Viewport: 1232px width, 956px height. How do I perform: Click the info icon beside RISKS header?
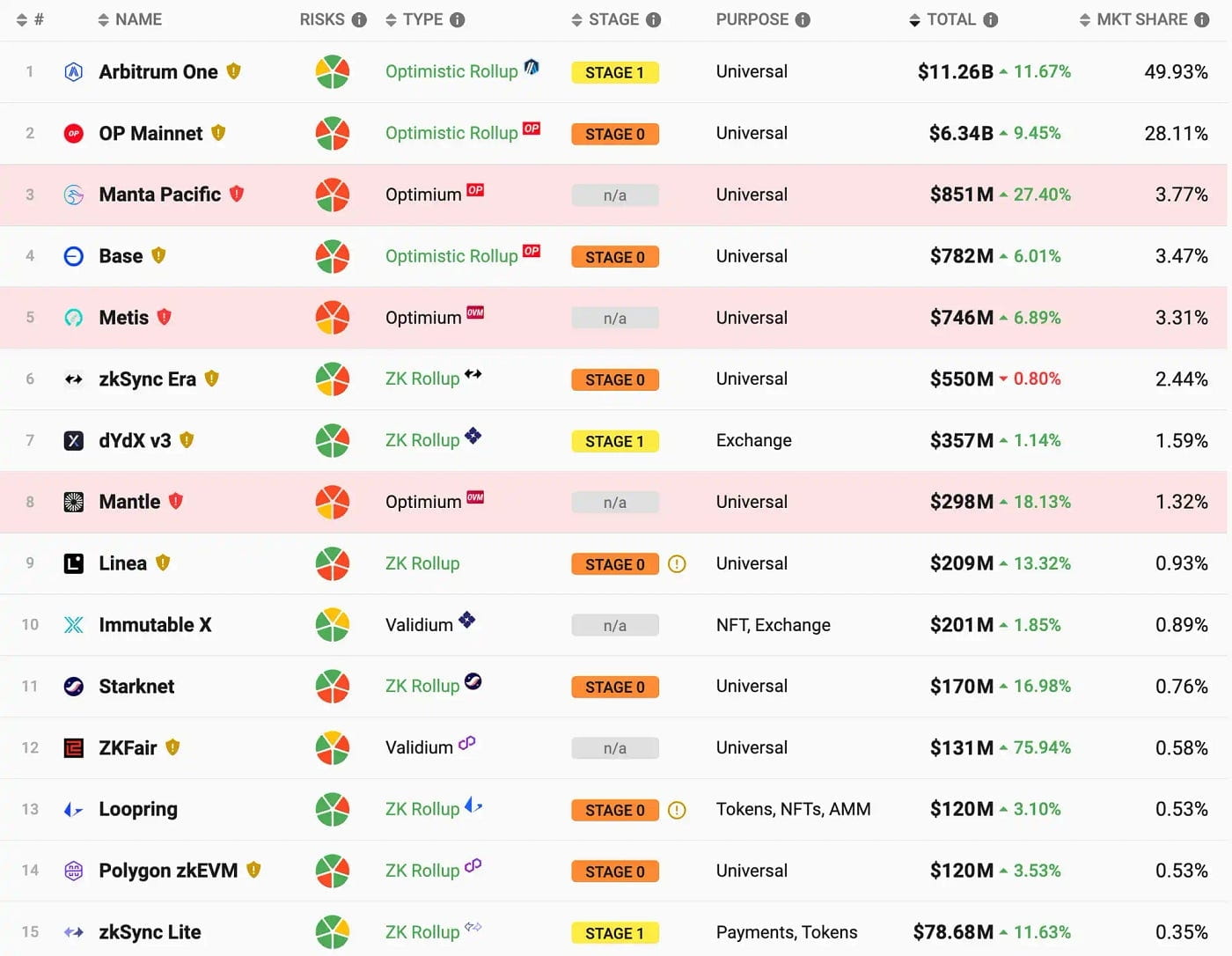pyautogui.click(x=359, y=20)
